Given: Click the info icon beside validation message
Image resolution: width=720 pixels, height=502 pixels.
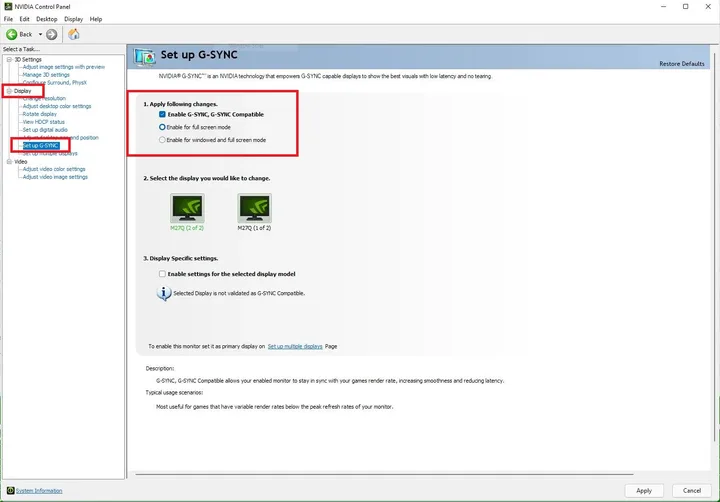Looking at the screenshot, I should point(165,293).
